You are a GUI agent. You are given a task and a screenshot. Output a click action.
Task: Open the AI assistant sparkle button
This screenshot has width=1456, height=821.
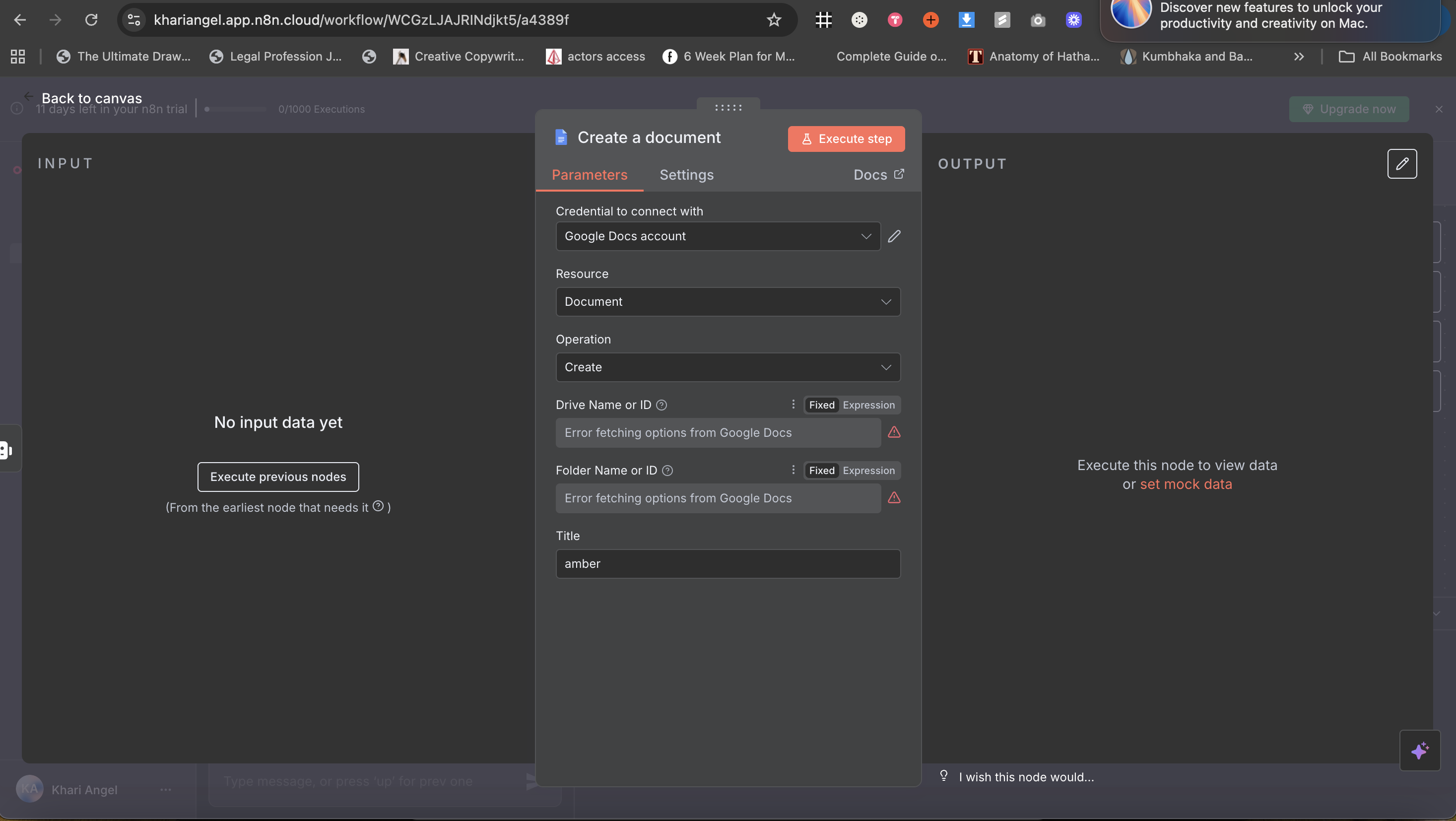point(1419,751)
